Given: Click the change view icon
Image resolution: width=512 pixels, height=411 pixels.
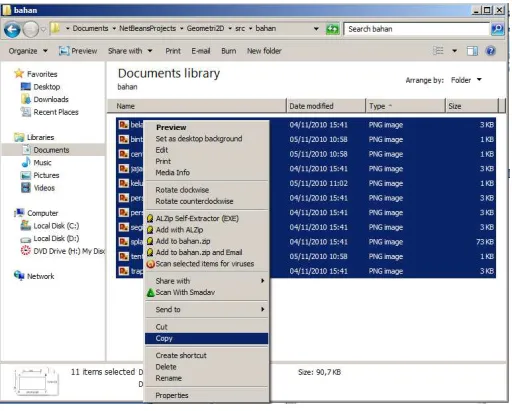Looking at the screenshot, I should 438,51.
